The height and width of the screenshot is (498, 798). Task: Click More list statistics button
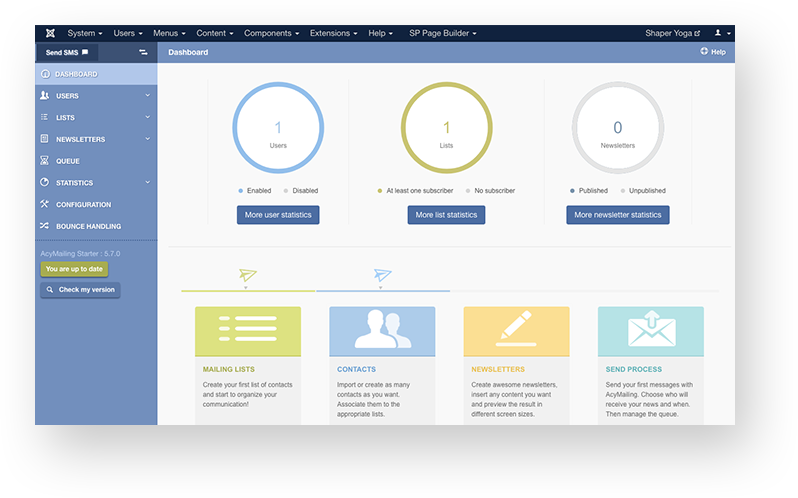click(446, 215)
